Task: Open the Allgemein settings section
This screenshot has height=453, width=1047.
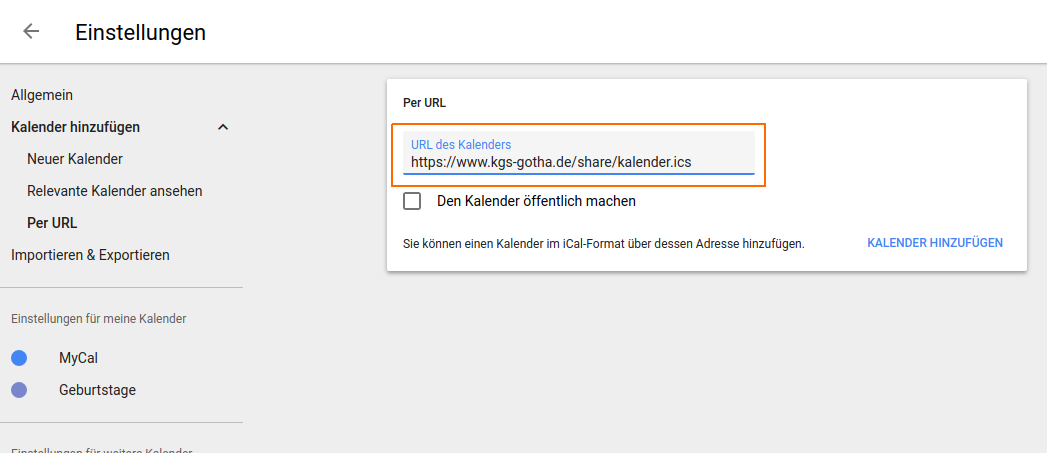Action: tap(42, 95)
